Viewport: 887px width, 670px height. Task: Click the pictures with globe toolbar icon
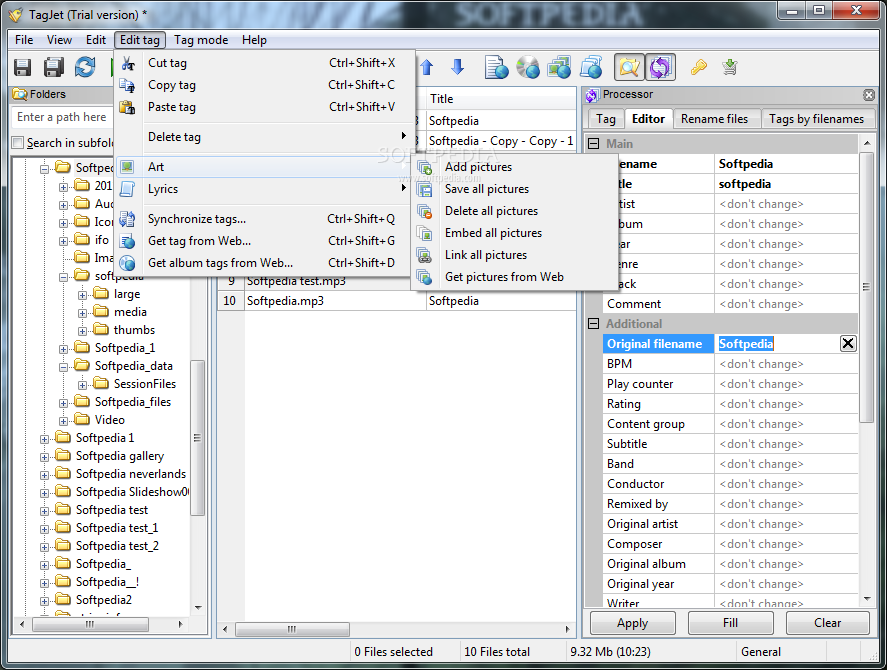(559, 67)
